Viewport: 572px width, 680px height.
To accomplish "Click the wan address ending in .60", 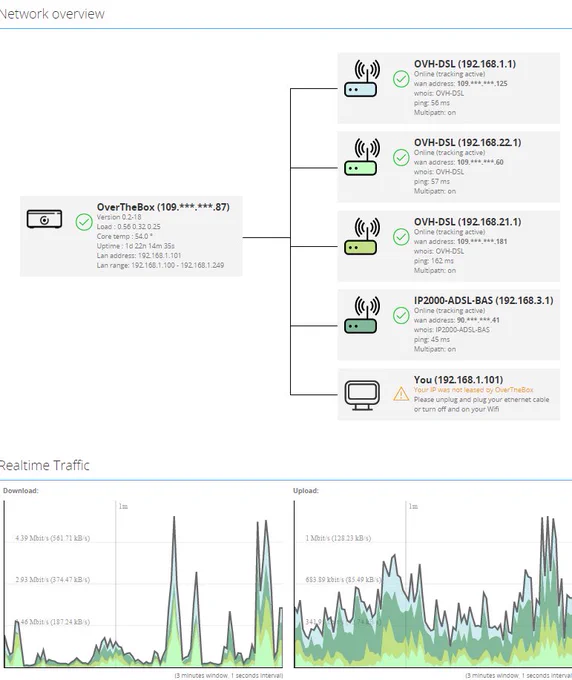I will pos(459,162).
